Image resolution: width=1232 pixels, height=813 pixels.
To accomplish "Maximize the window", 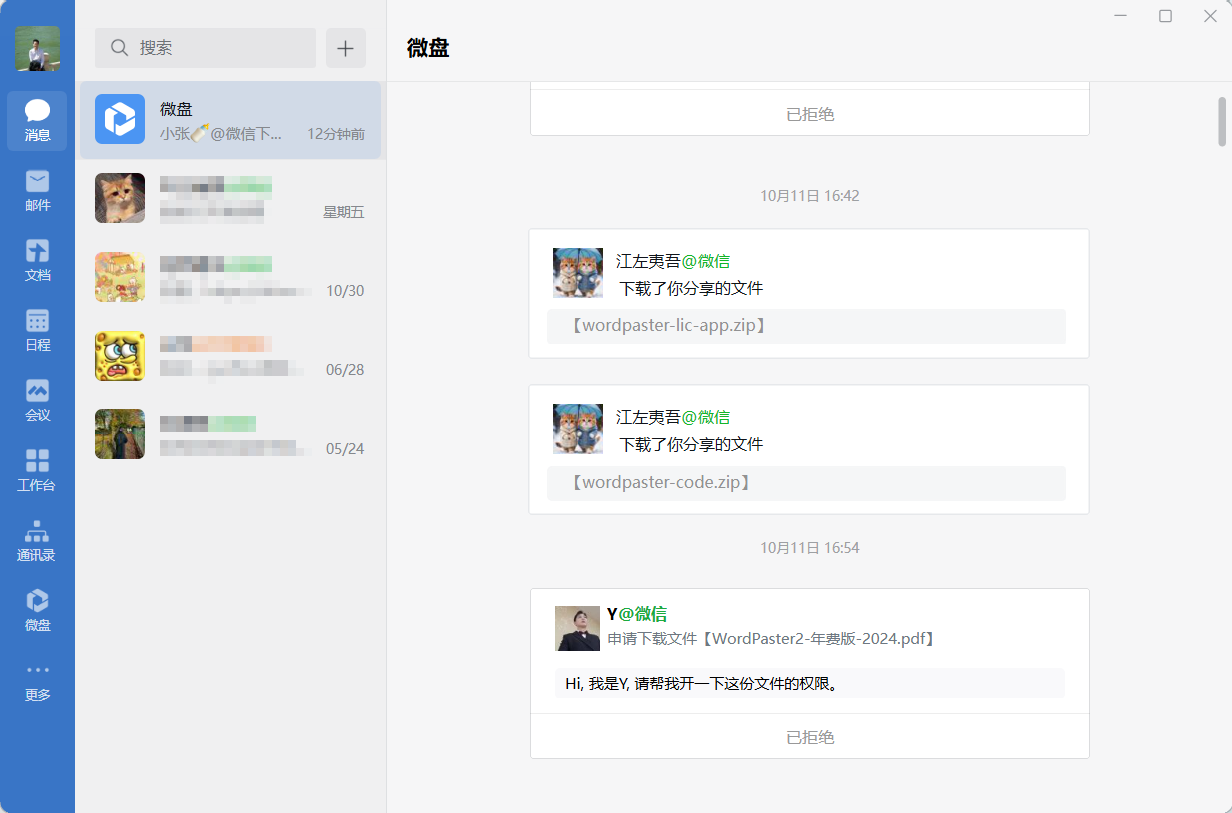I will click(x=1165, y=16).
